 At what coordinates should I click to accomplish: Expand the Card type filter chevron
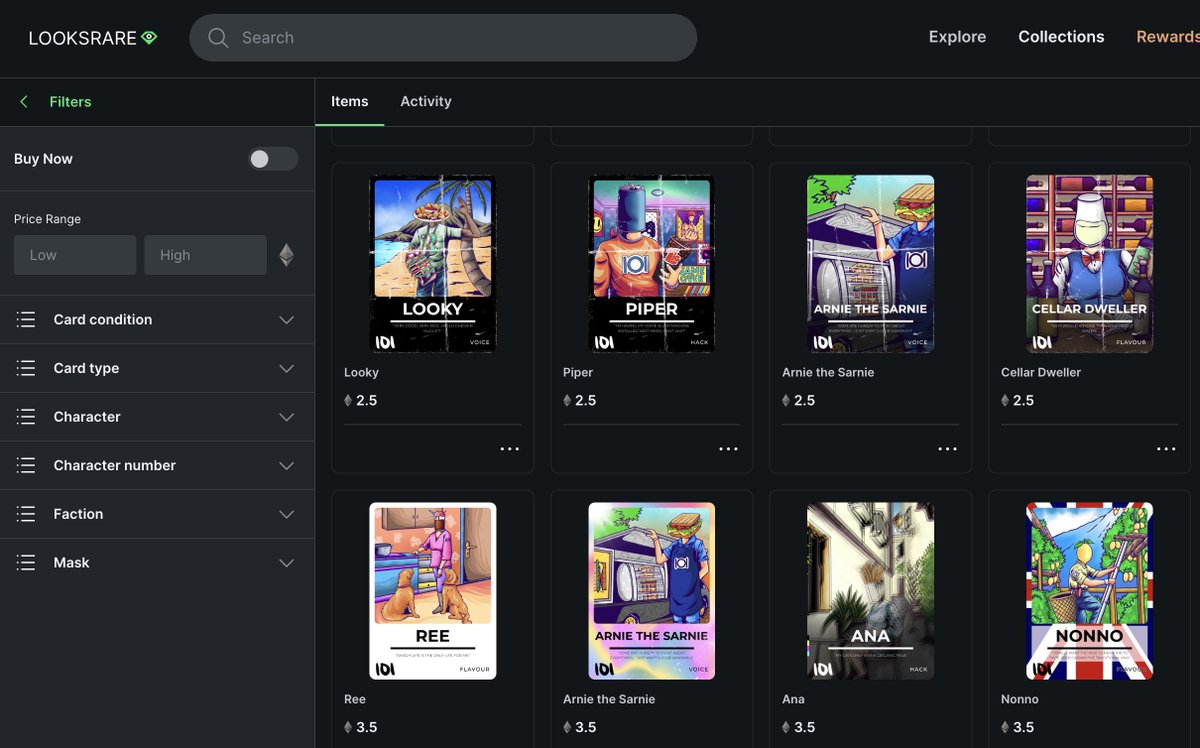tap(287, 369)
